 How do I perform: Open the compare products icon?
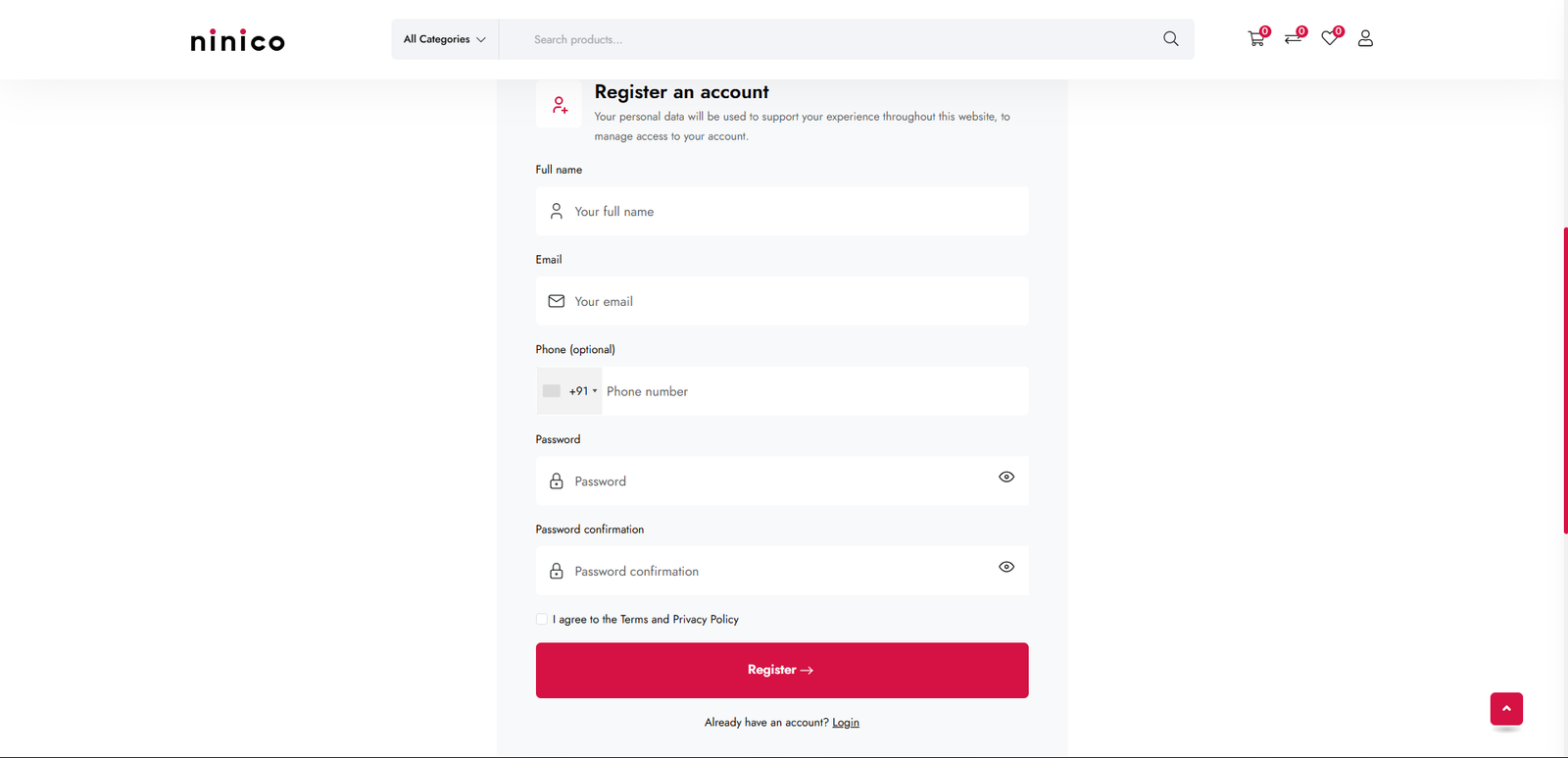point(1293,39)
